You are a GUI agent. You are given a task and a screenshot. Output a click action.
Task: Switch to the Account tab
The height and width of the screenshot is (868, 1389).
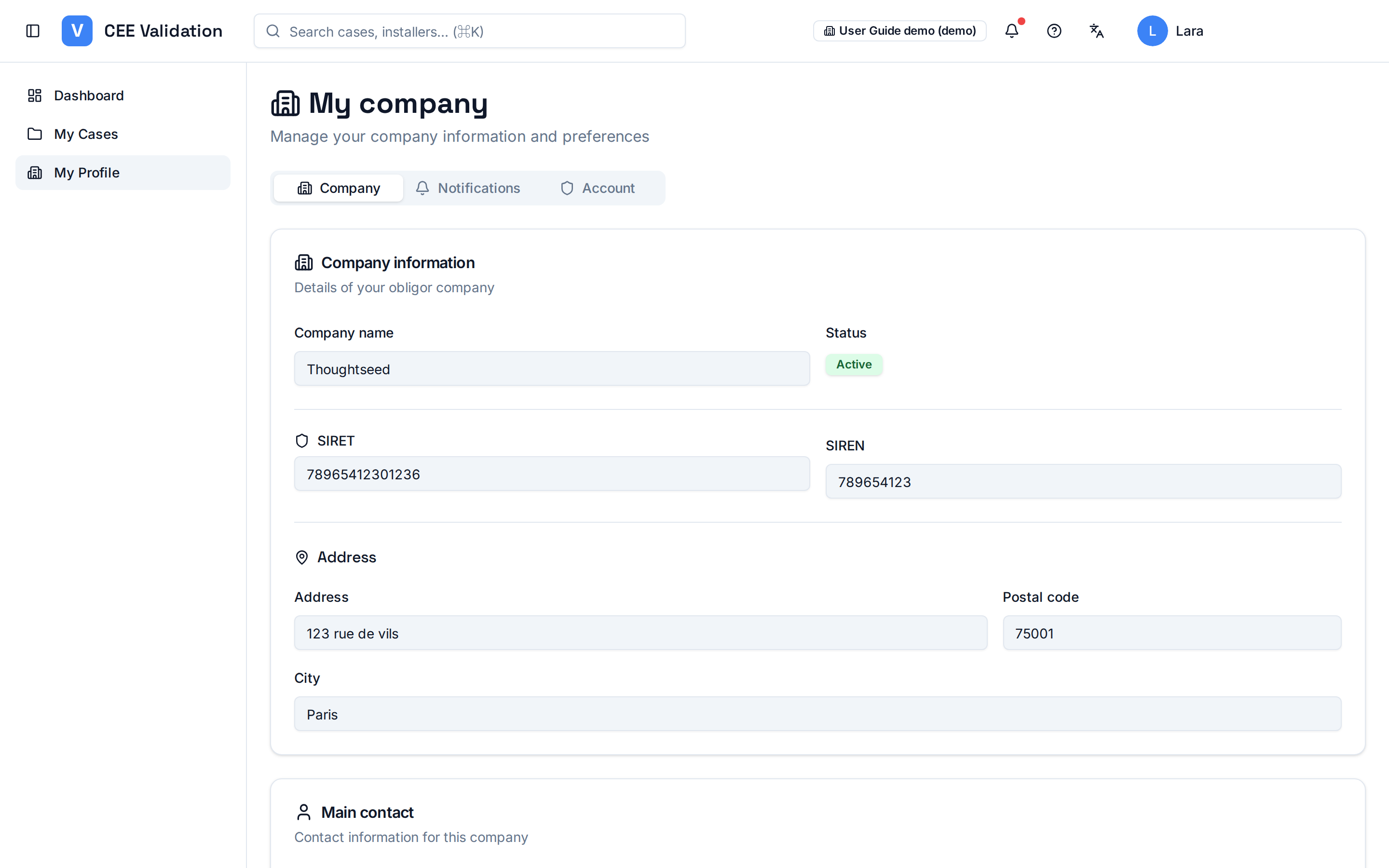point(598,188)
